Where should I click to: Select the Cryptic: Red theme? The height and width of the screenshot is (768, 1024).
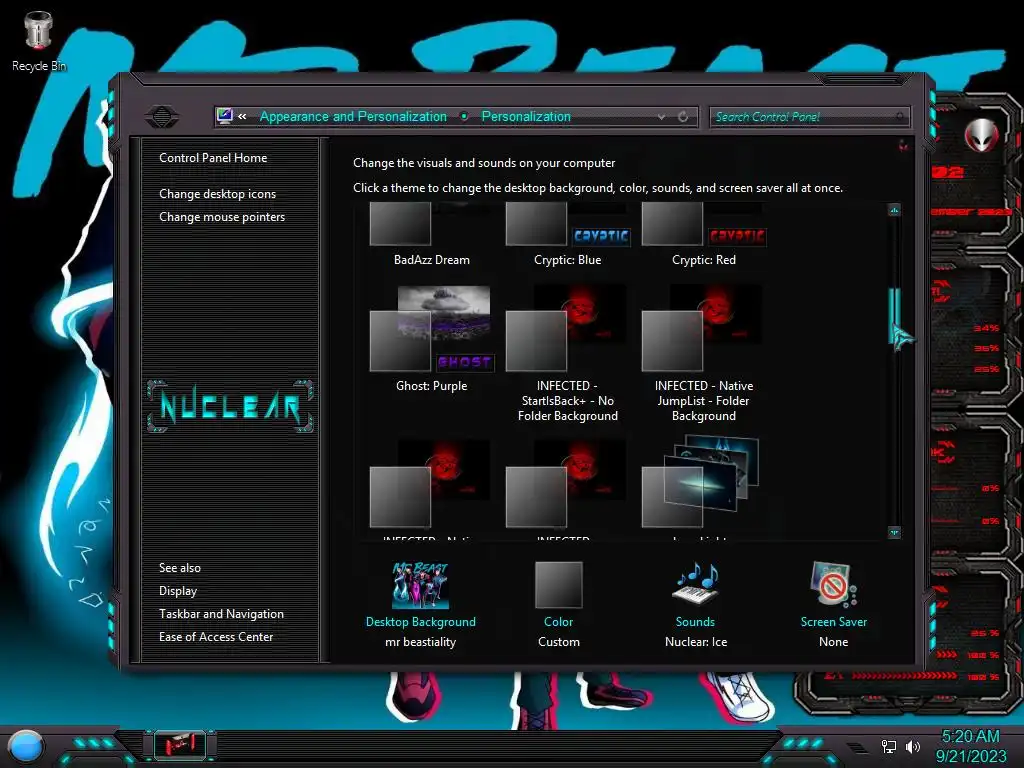point(703,233)
